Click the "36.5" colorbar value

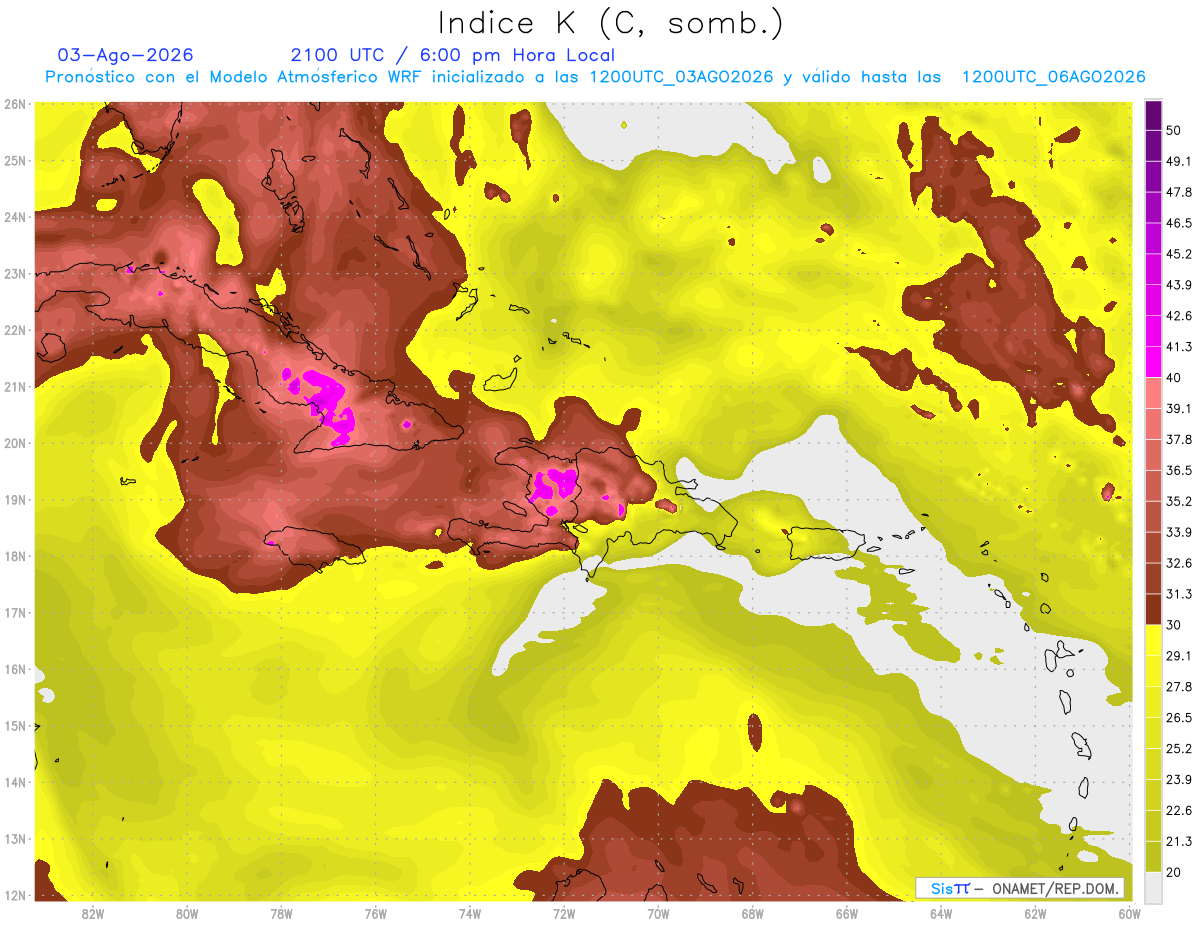click(x=1179, y=470)
